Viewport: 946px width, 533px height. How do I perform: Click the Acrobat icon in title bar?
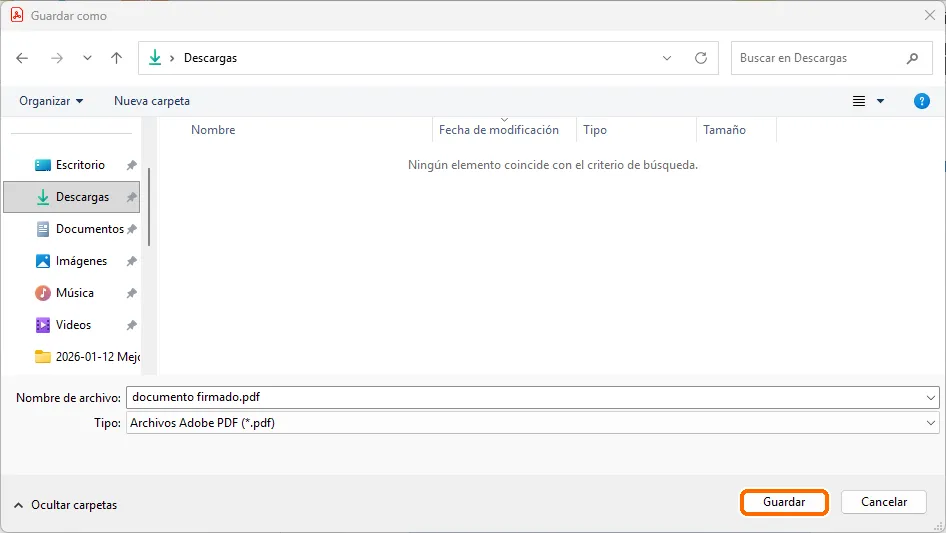[x=17, y=15]
